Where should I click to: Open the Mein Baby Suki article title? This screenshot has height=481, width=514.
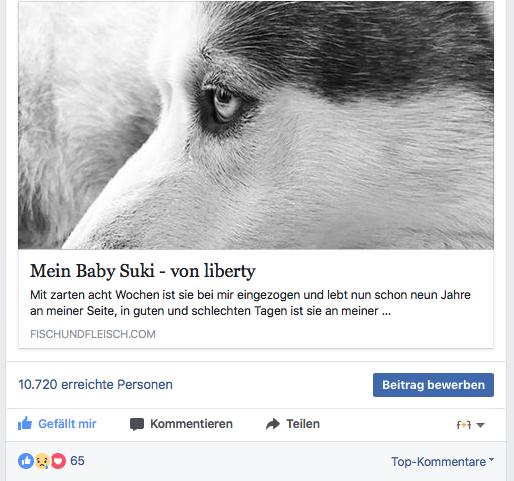143,271
